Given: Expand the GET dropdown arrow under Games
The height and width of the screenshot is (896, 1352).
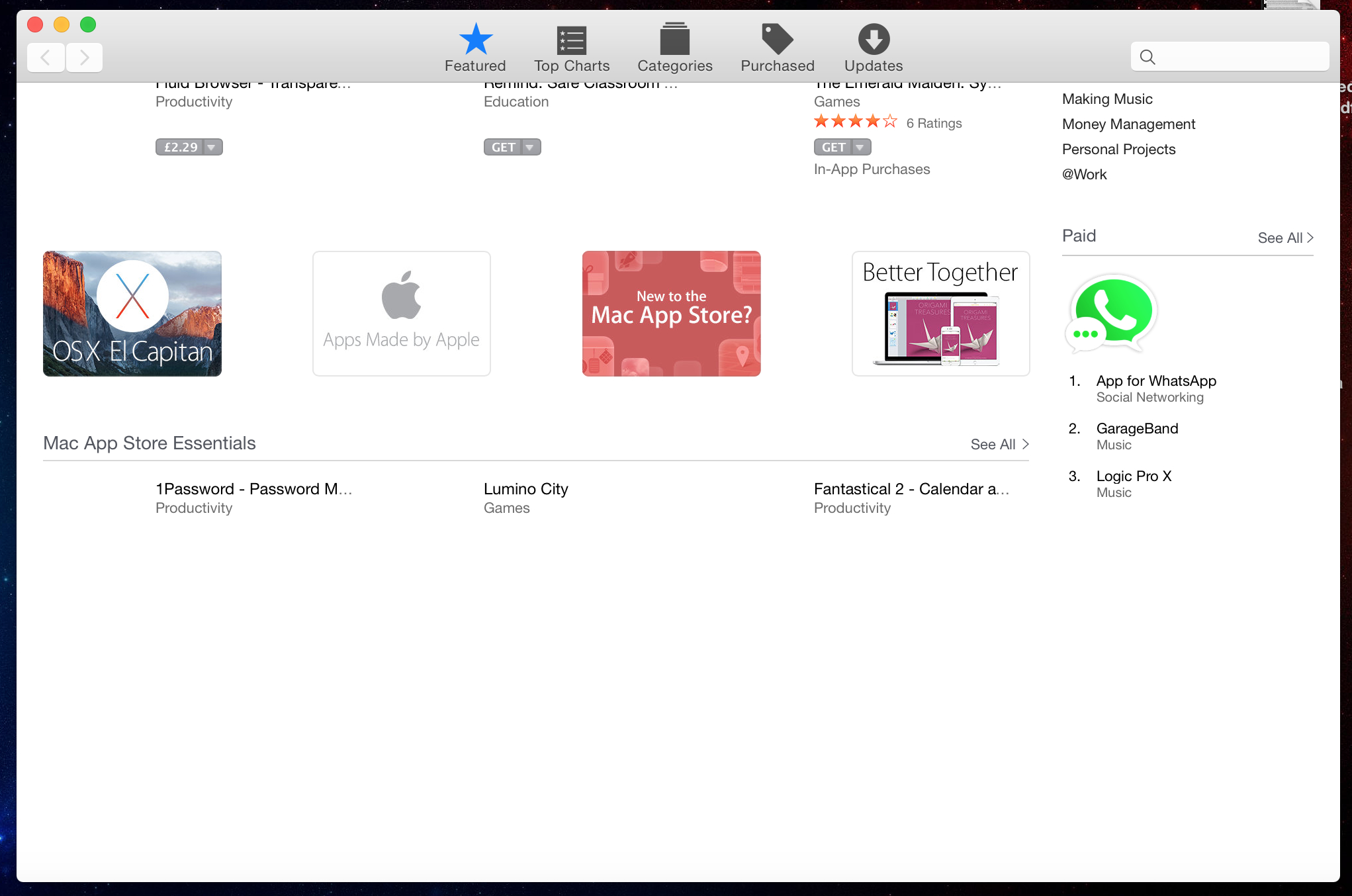Looking at the screenshot, I should pyautogui.click(x=860, y=147).
